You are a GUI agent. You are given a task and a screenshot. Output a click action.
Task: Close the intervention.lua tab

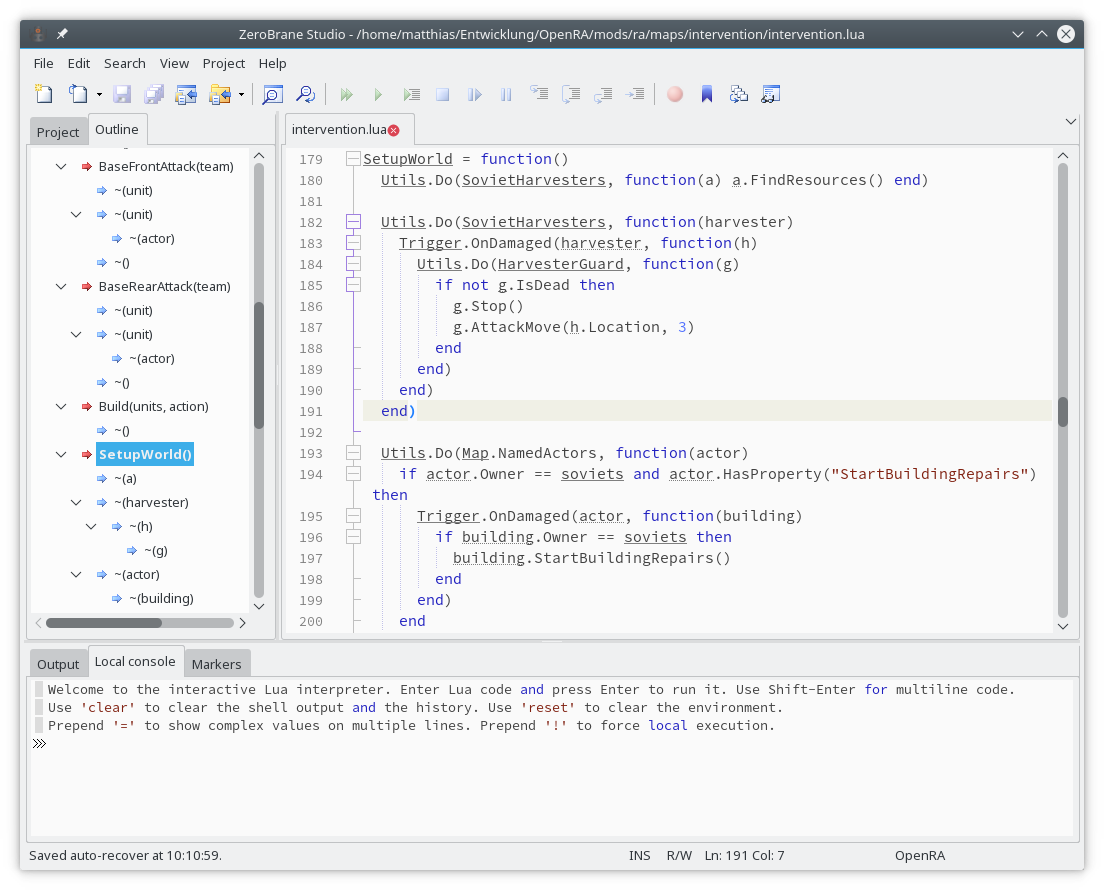[x=394, y=130]
